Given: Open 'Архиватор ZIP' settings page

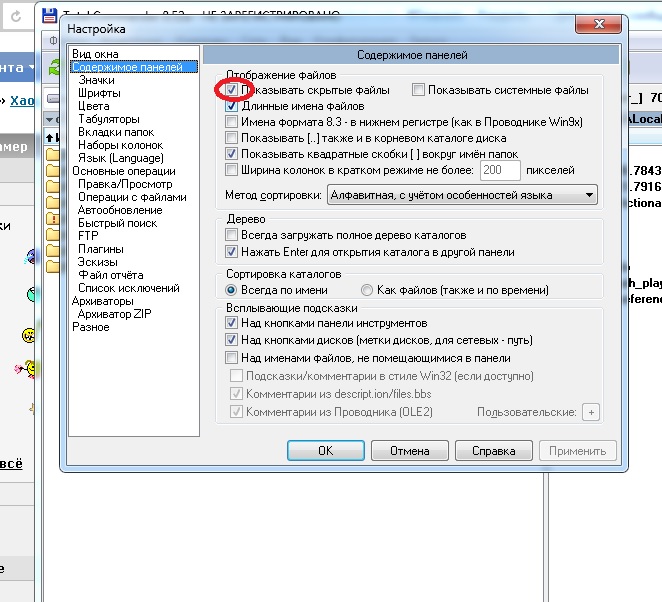Looking at the screenshot, I should 114,314.
